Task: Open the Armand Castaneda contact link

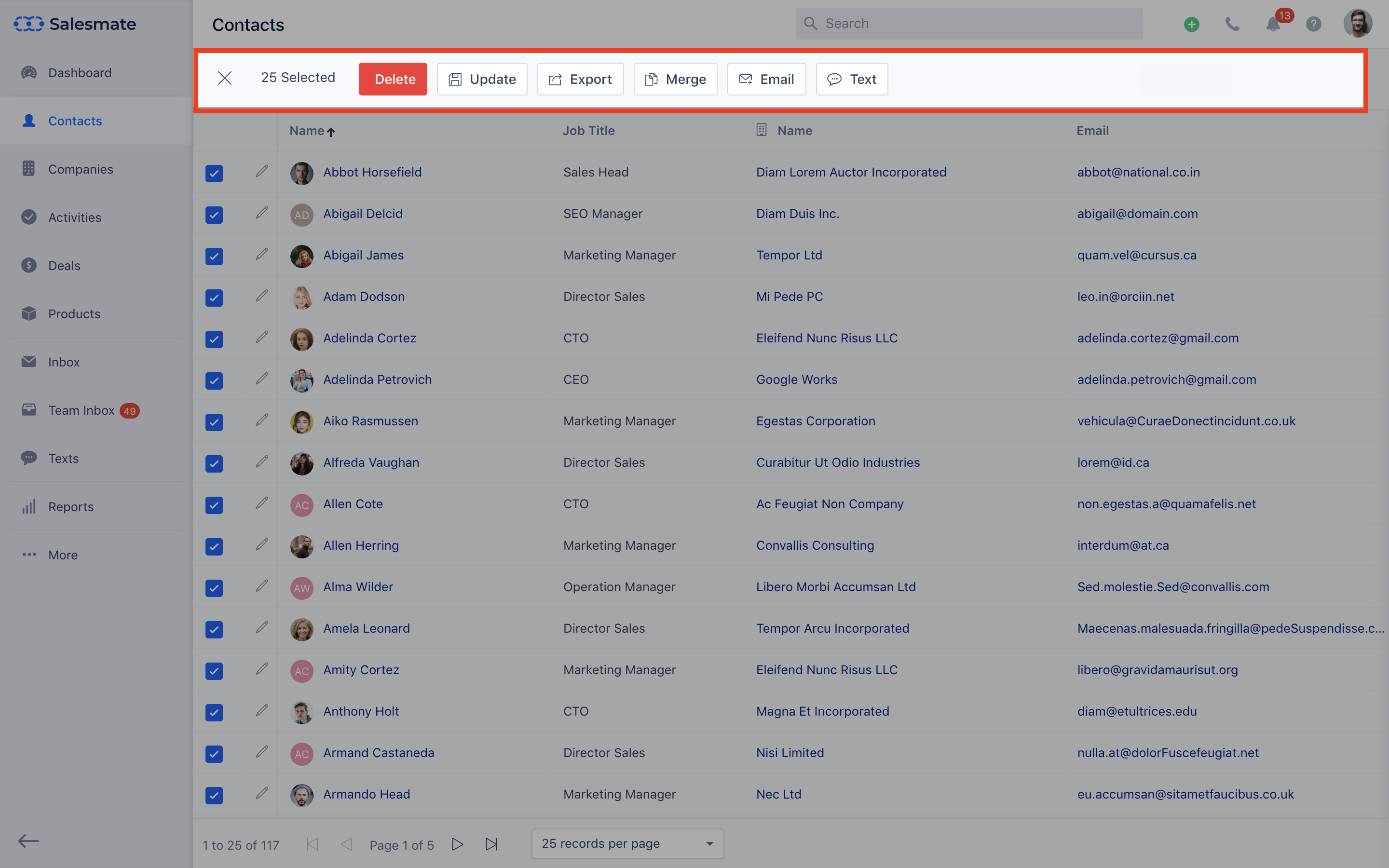Action: tap(378, 752)
